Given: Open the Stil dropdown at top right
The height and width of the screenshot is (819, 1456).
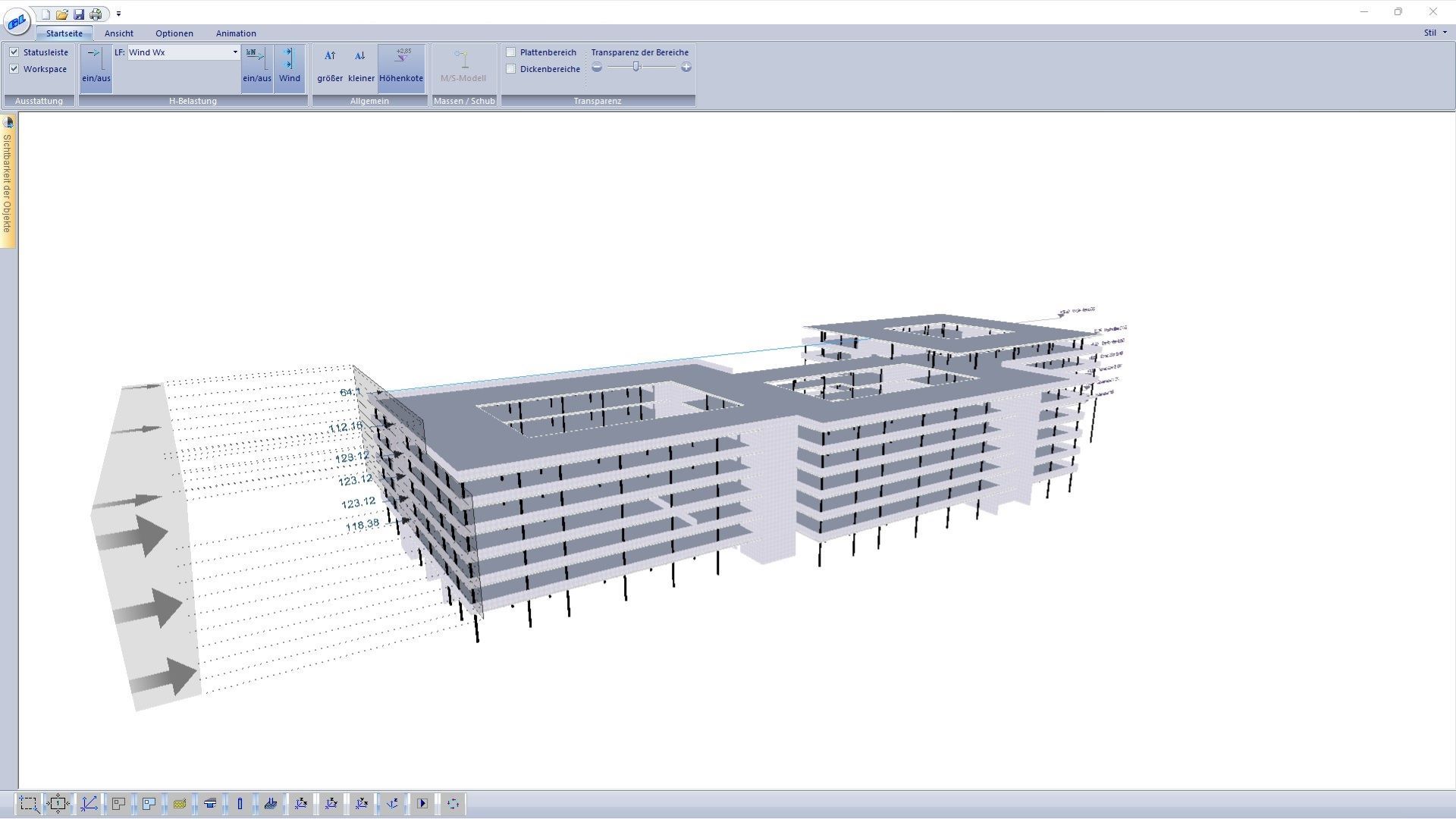Looking at the screenshot, I should coord(1433,33).
